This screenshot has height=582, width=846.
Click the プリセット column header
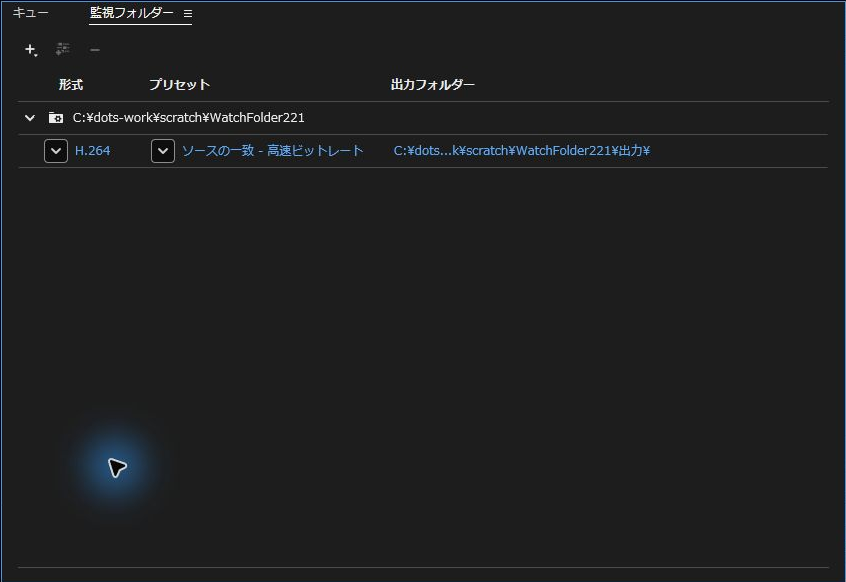tap(179, 85)
